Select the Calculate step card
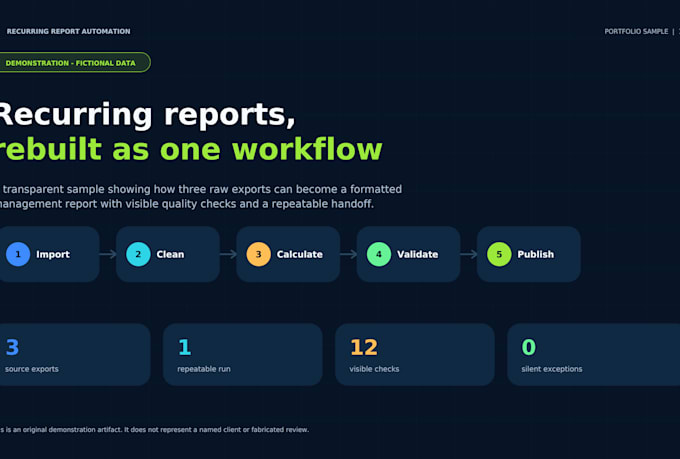The width and height of the screenshot is (680, 459). [x=288, y=254]
